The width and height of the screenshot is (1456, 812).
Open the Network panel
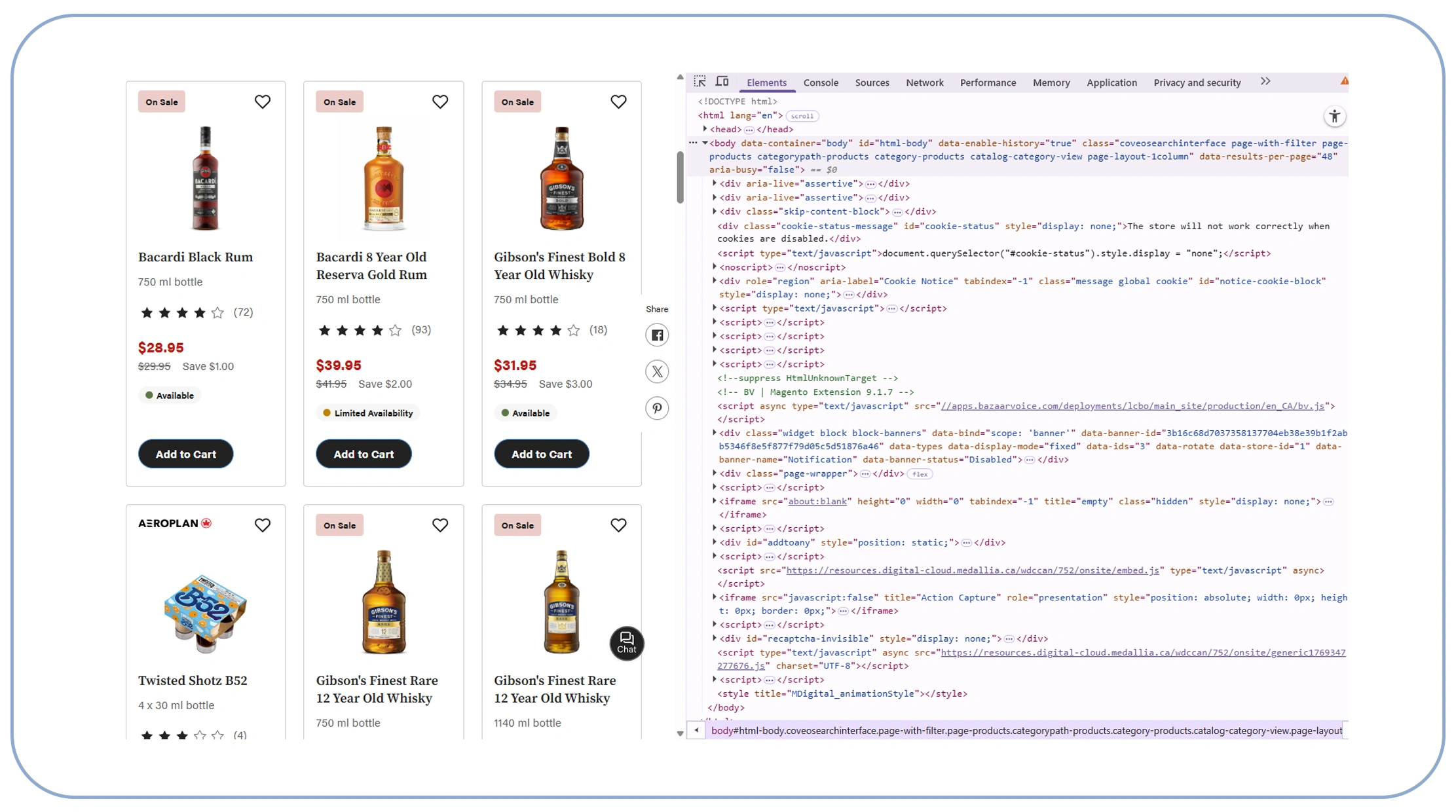[x=925, y=83]
